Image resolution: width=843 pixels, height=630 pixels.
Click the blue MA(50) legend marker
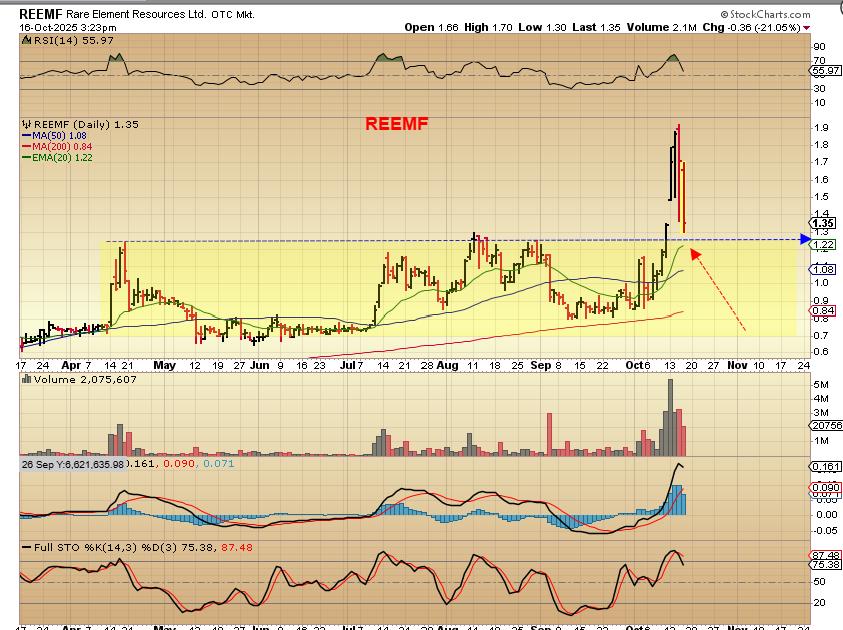27,135
